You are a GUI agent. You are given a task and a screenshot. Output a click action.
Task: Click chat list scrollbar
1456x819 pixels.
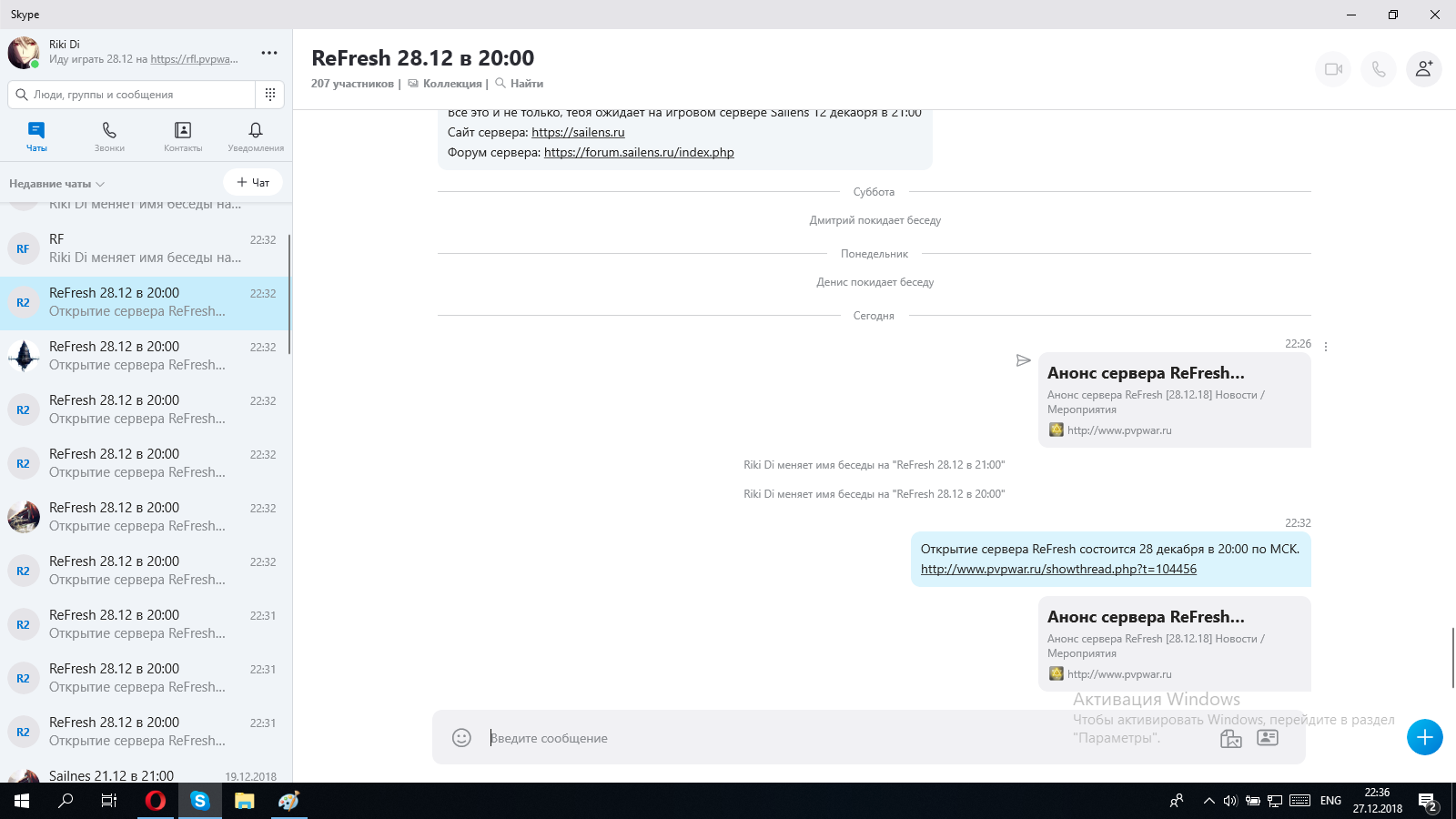tap(289, 294)
